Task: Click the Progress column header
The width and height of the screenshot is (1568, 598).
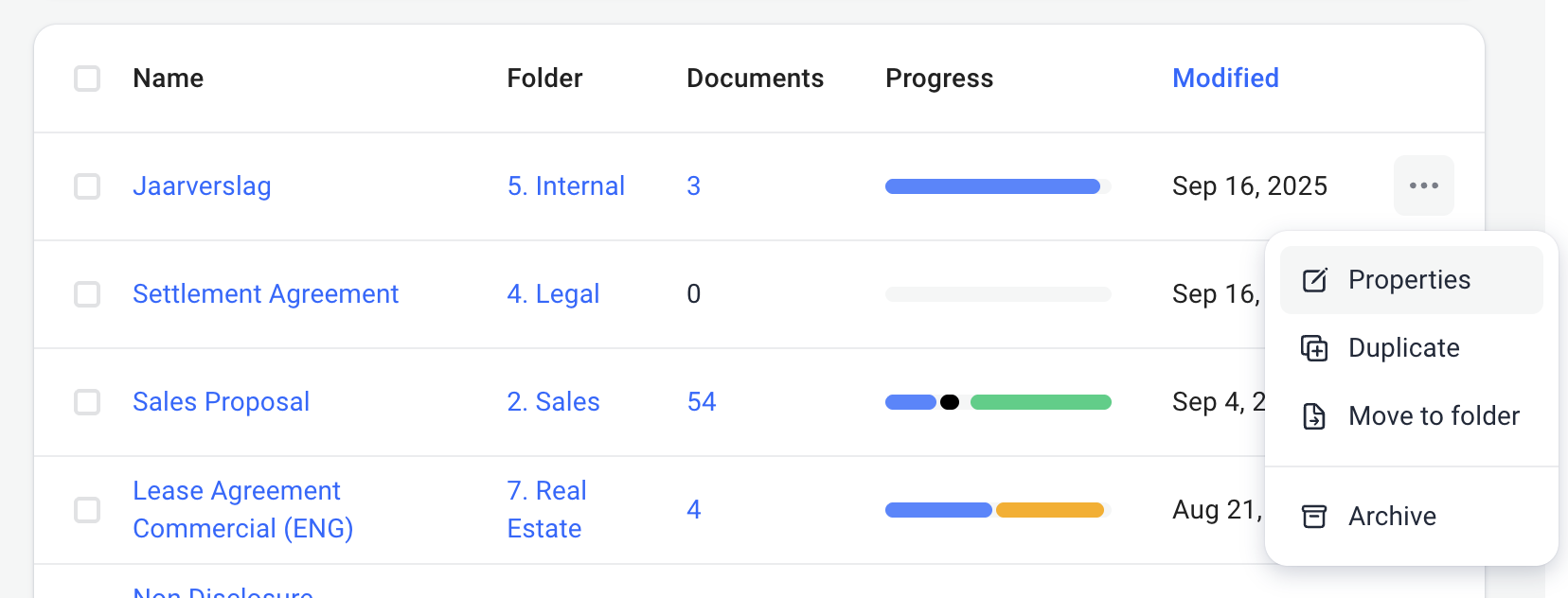Action: pos(939,79)
